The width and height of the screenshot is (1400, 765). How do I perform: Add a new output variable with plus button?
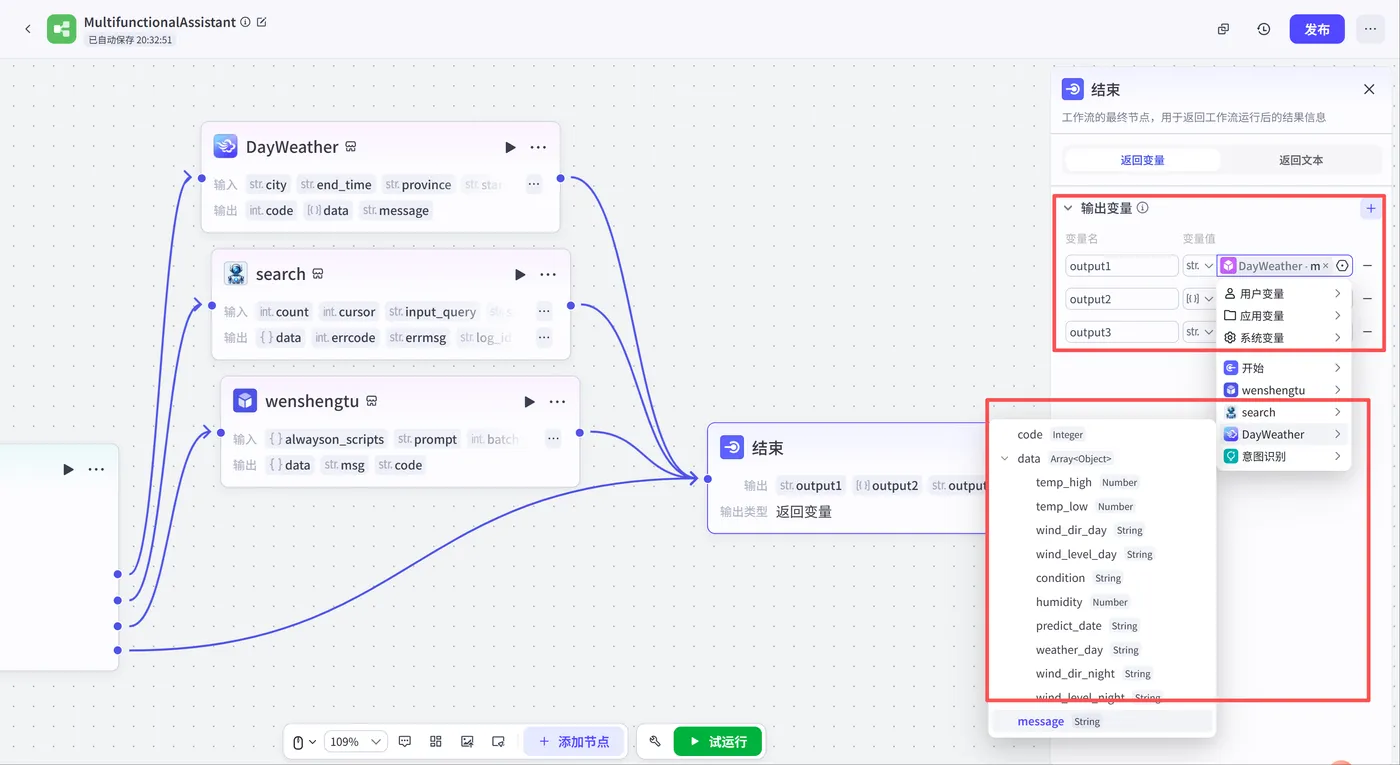tap(1371, 208)
